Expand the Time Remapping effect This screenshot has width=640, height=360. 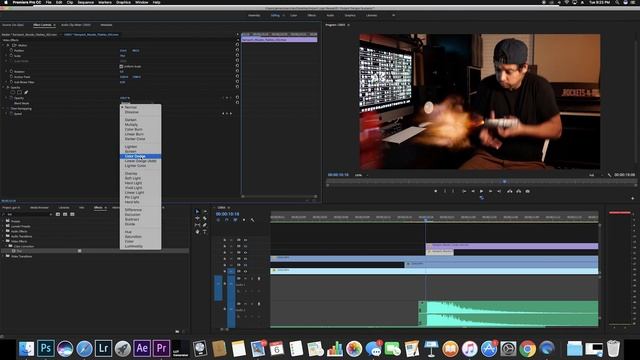pos(4,109)
